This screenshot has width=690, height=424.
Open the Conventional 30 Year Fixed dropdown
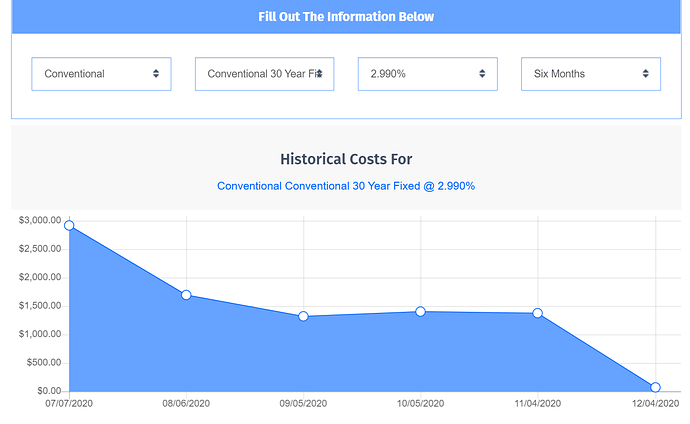point(264,74)
